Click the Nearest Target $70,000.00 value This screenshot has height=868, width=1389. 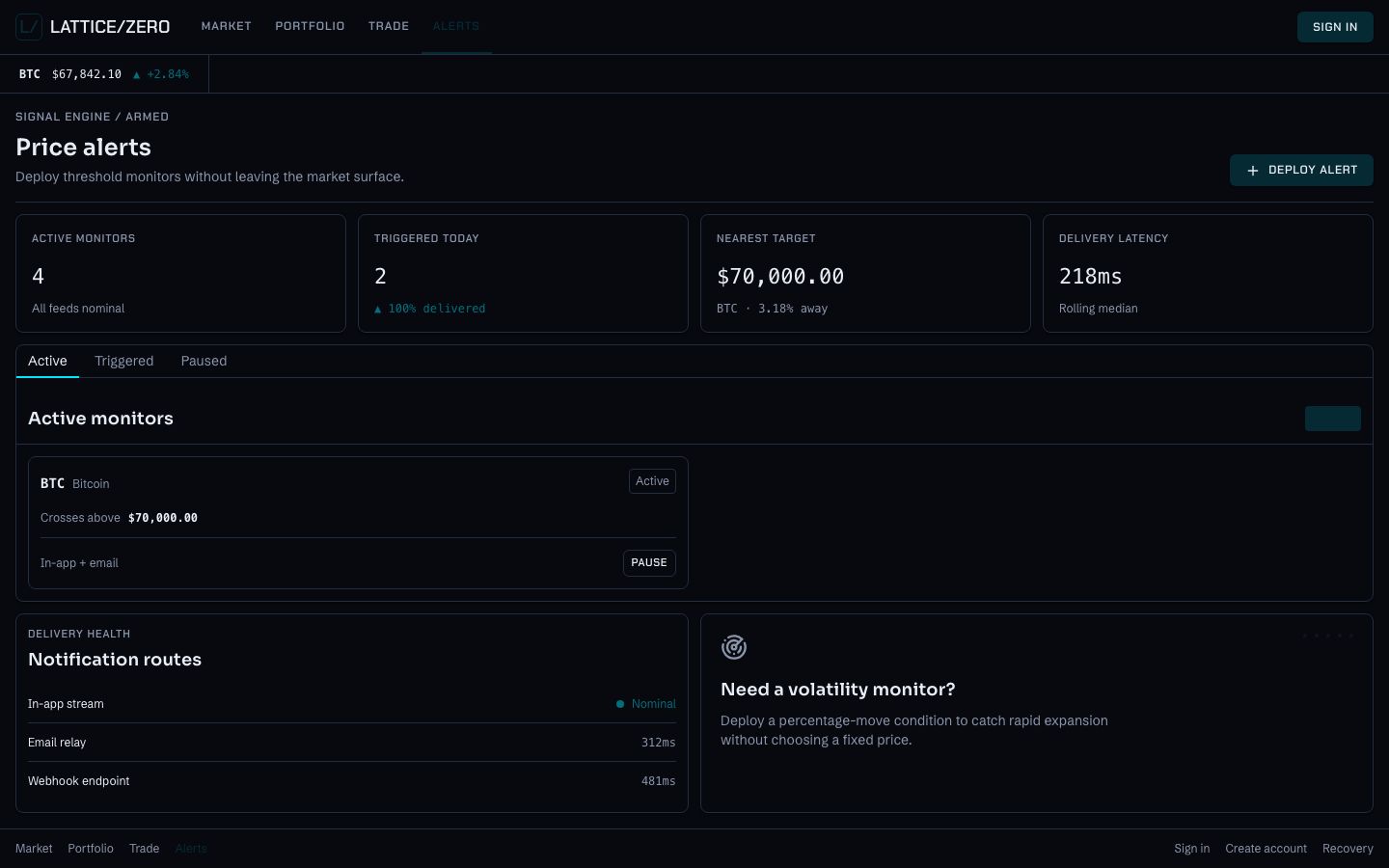(780, 277)
